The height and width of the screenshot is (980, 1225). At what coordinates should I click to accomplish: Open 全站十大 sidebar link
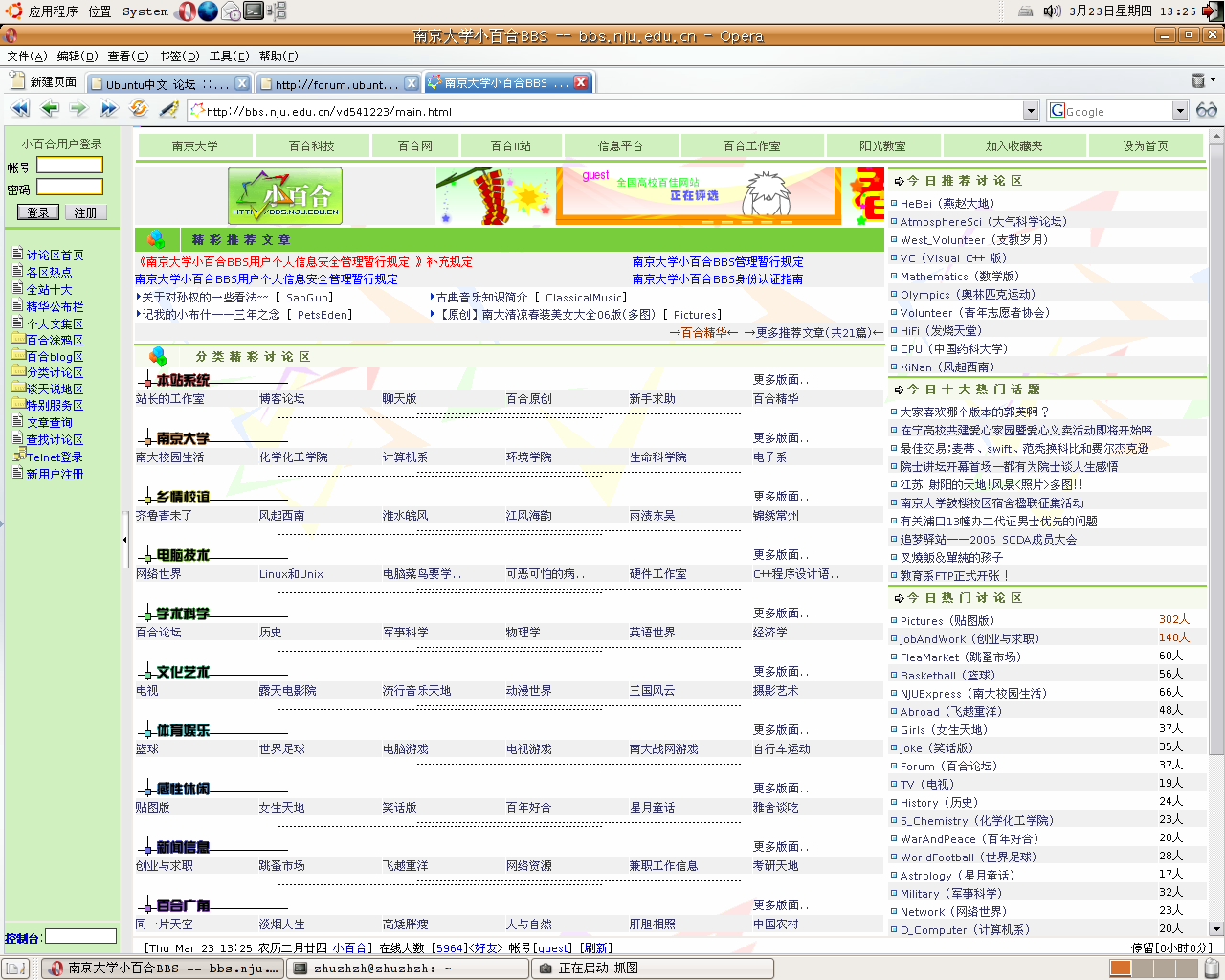(49, 289)
